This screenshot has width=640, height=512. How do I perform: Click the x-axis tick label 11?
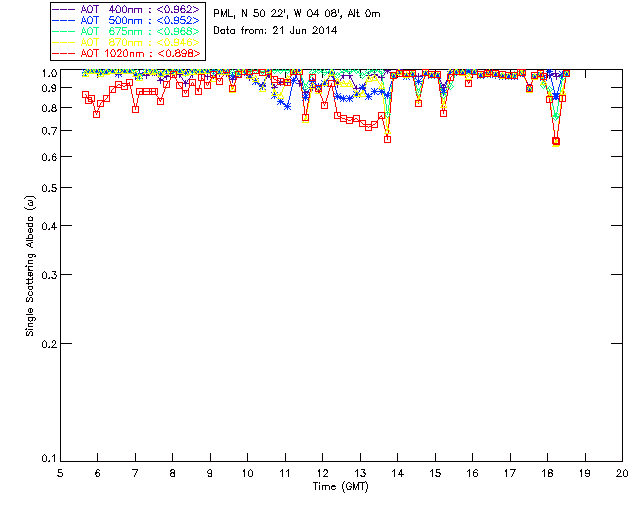click(x=285, y=473)
